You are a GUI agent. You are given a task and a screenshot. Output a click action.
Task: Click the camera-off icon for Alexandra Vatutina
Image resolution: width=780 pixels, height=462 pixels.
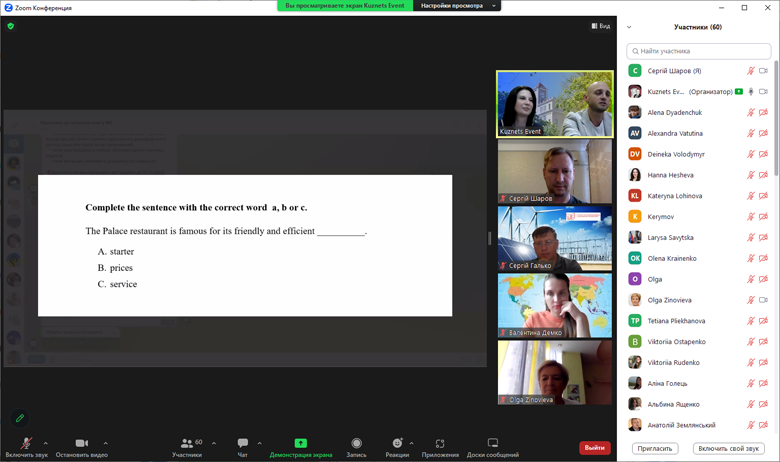[x=763, y=133]
